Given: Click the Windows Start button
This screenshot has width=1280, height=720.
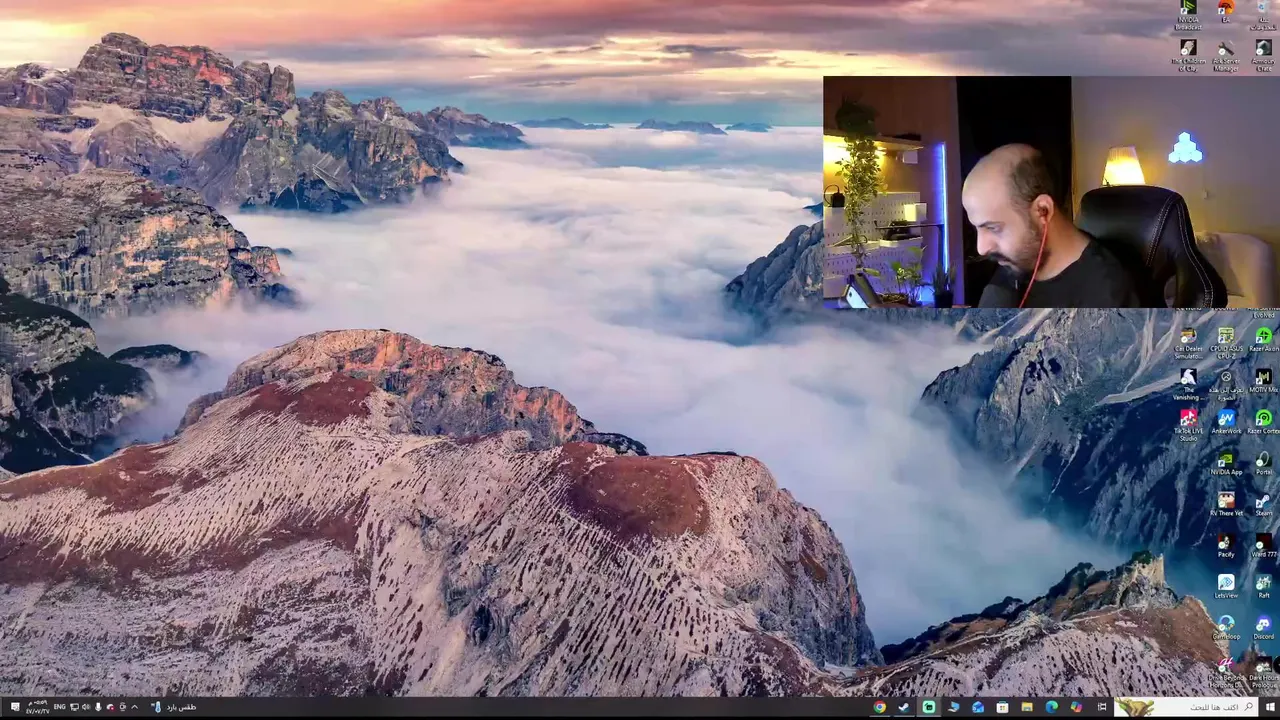Looking at the screenshot, I should point(1270,707).
